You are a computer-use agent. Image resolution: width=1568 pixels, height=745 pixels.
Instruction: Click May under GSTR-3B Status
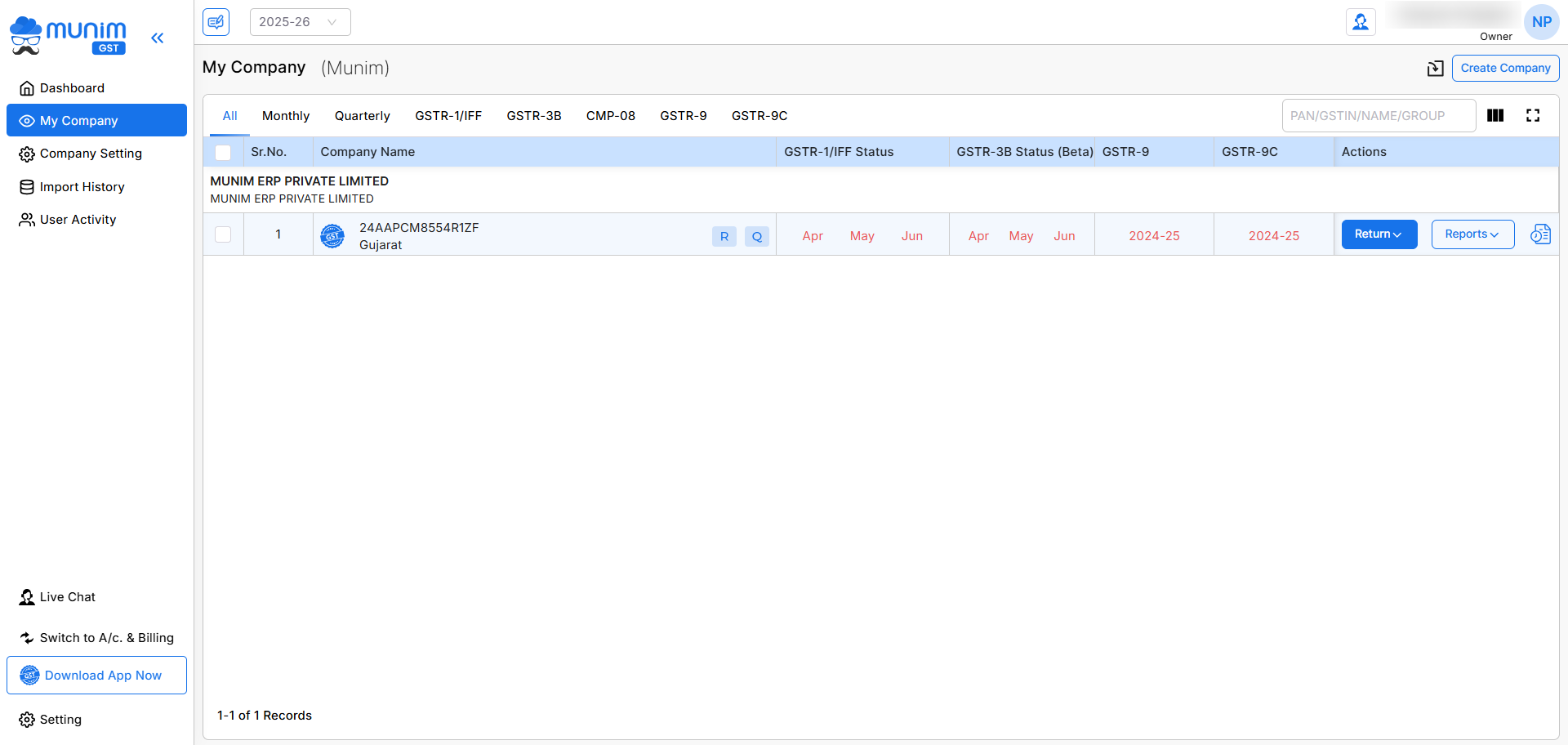coord(1021,236)
